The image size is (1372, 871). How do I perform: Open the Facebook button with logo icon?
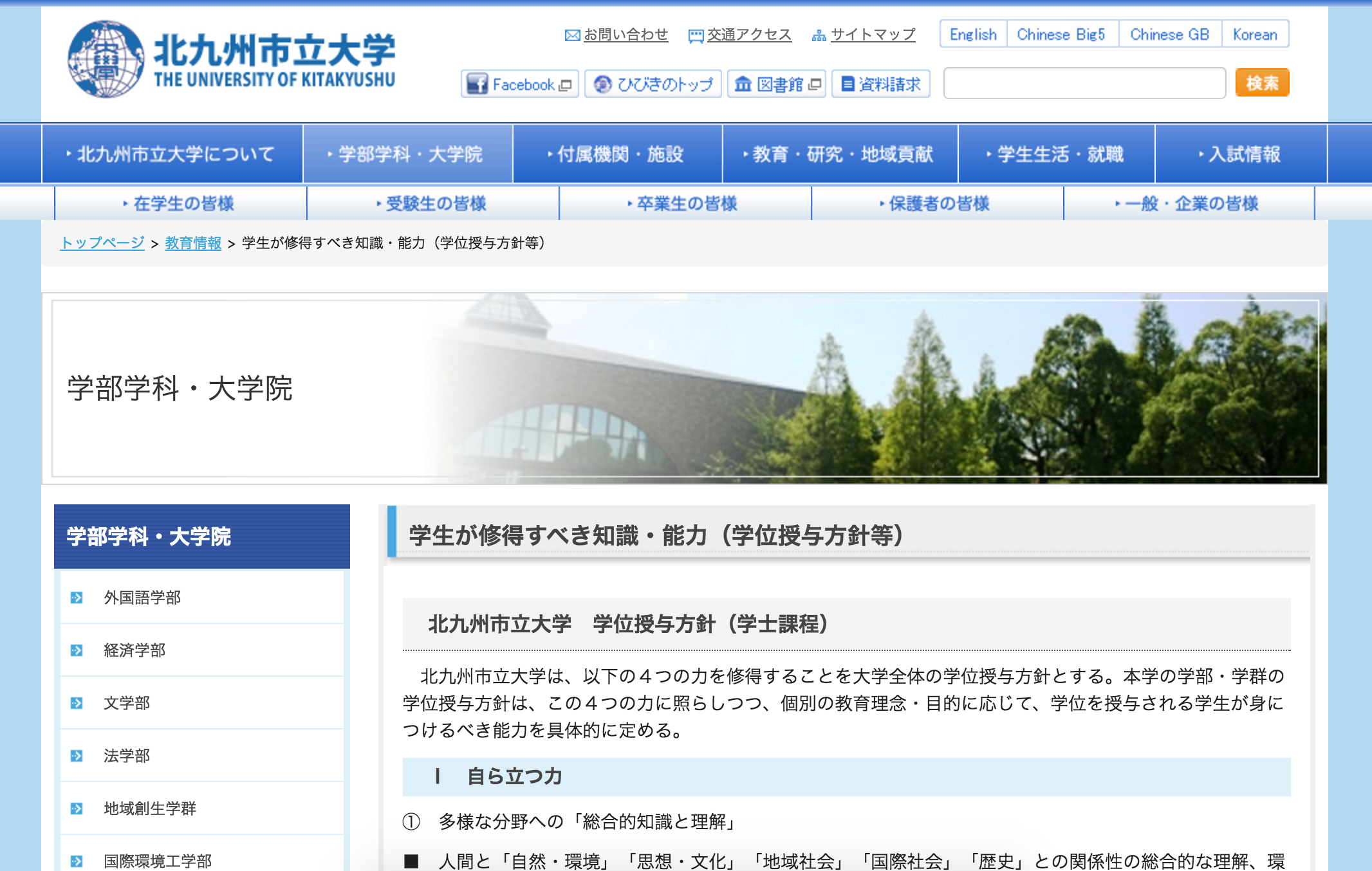pyautogui.click(x=519, y=84)
